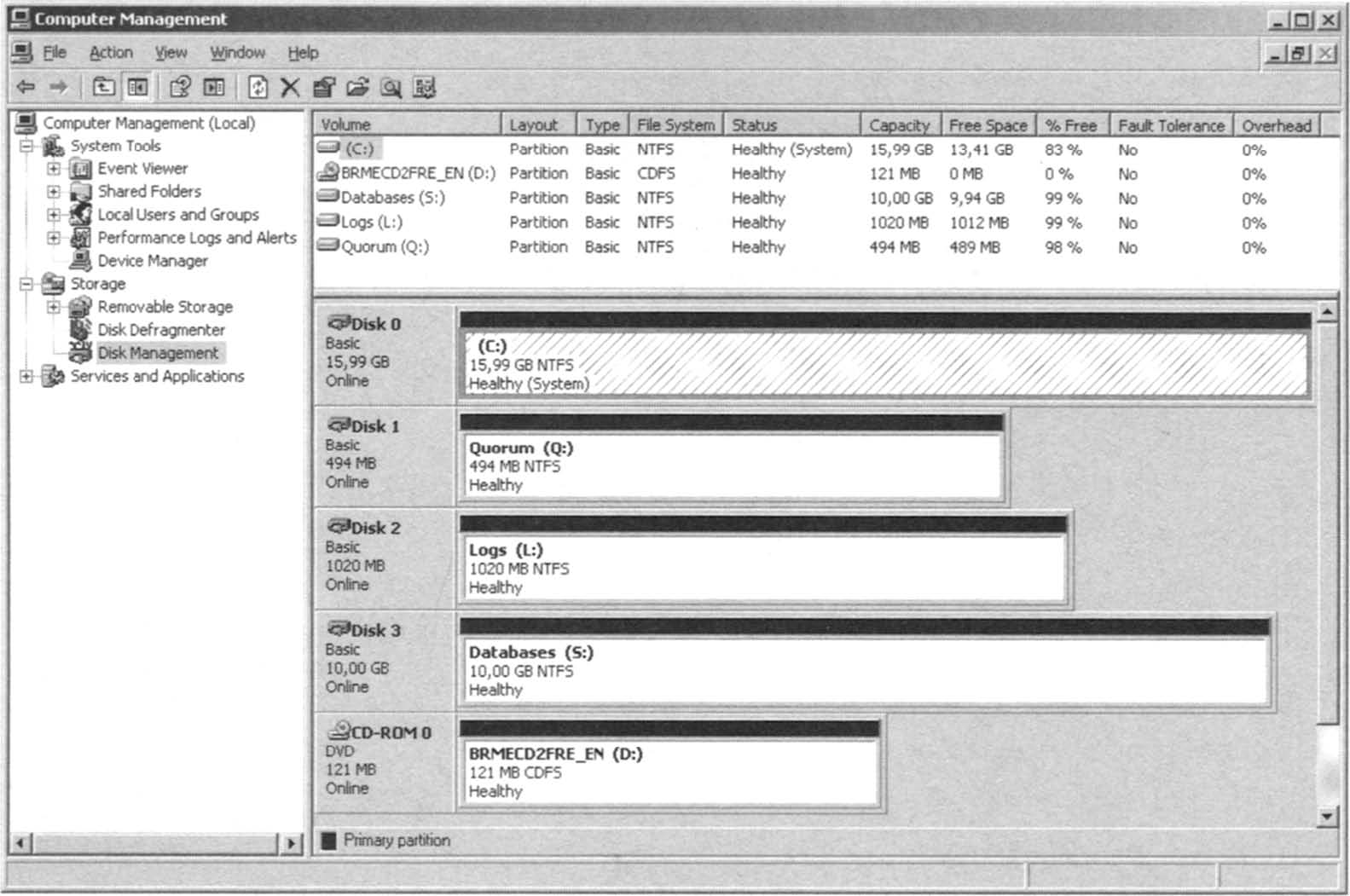Click the Disk 0 label in graphical view
This screenshot has width=1350, height=896.
tap(375, 324)
